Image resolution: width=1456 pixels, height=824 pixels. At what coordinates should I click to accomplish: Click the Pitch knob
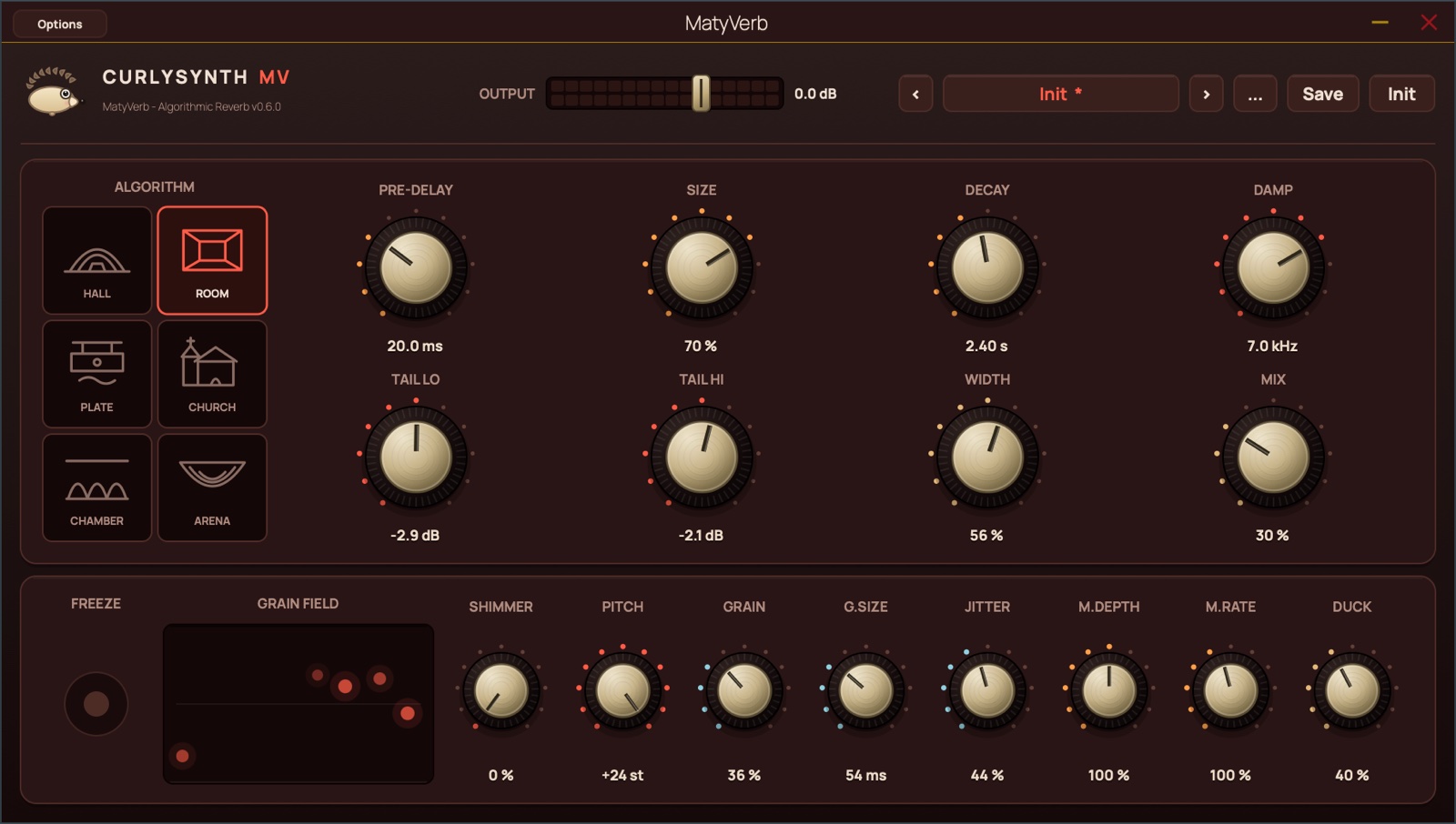(x=622, y=690)
